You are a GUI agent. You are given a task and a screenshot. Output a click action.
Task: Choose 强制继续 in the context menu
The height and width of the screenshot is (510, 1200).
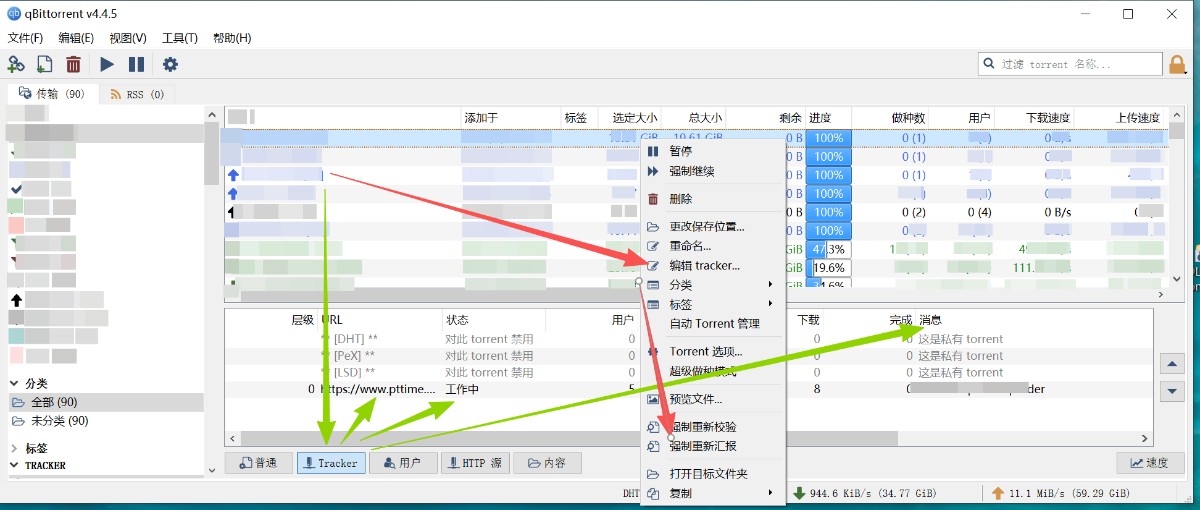coord(712,171)
